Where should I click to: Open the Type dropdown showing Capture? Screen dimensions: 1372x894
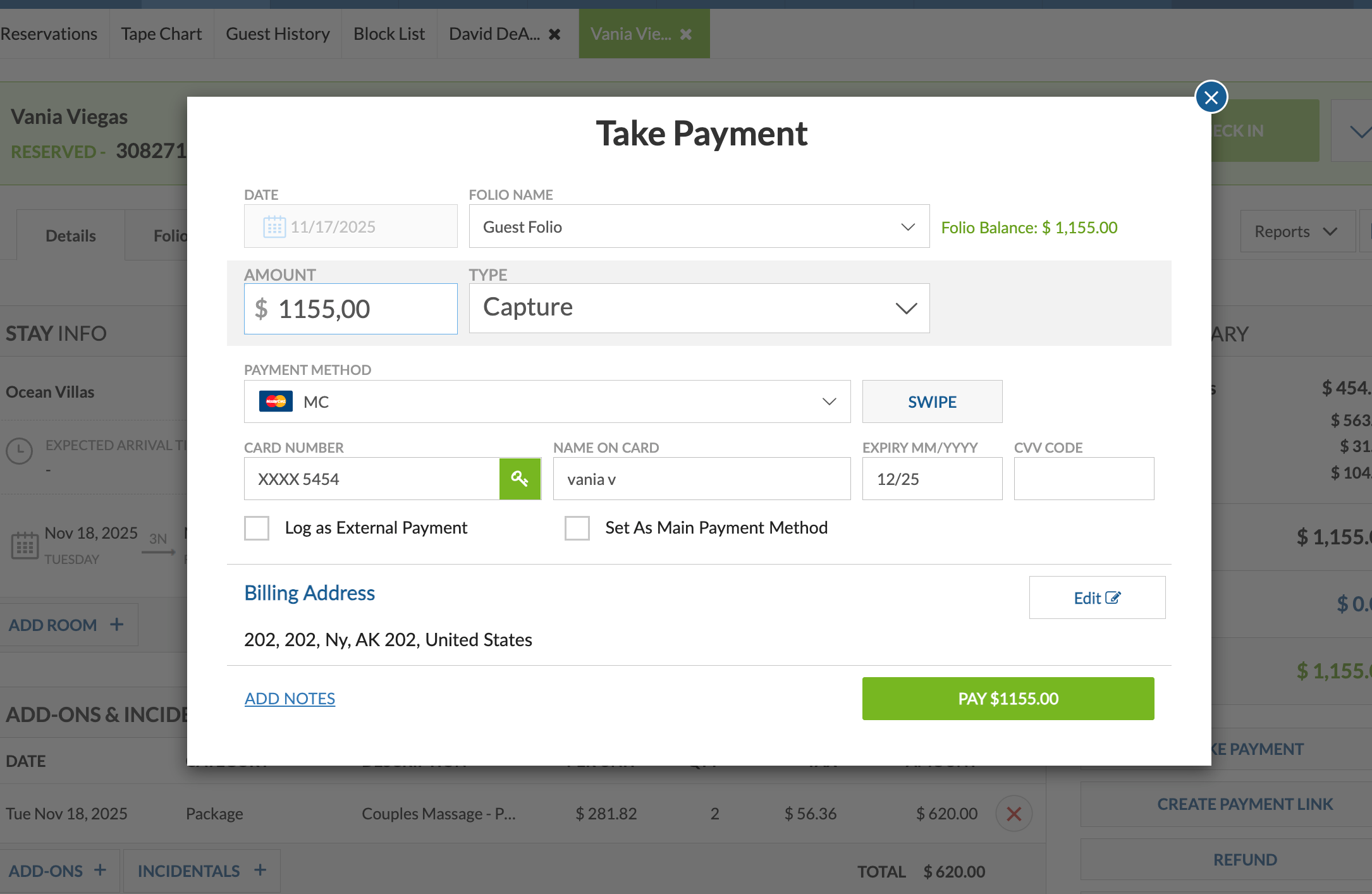pos(699,308)
